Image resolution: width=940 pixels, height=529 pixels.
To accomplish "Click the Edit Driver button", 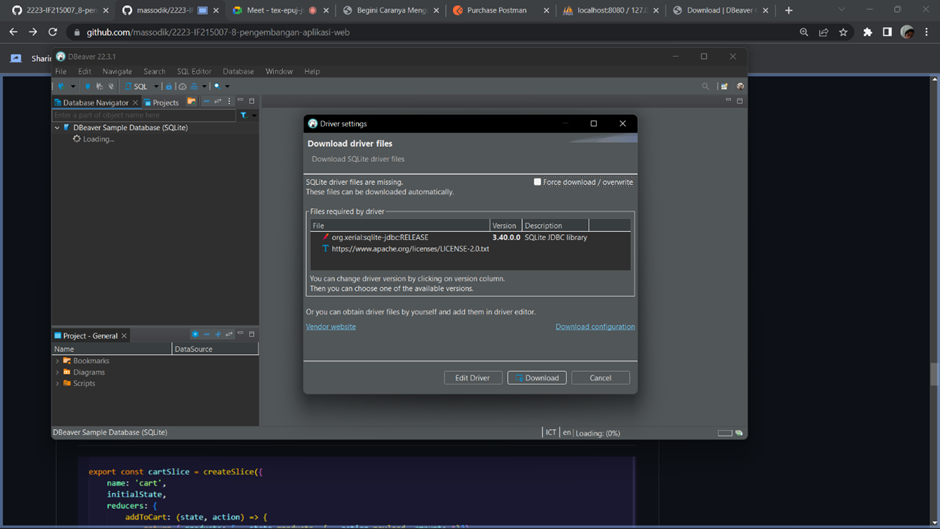I will pos(473,378).
